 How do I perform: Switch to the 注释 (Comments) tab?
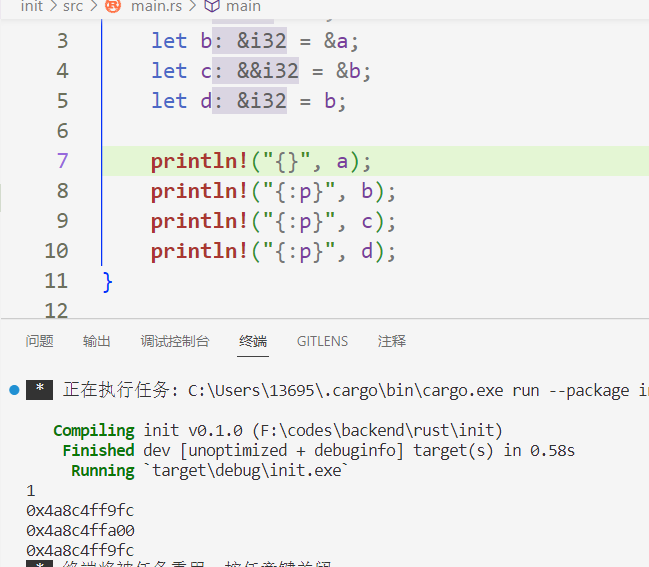coord(392,341)
